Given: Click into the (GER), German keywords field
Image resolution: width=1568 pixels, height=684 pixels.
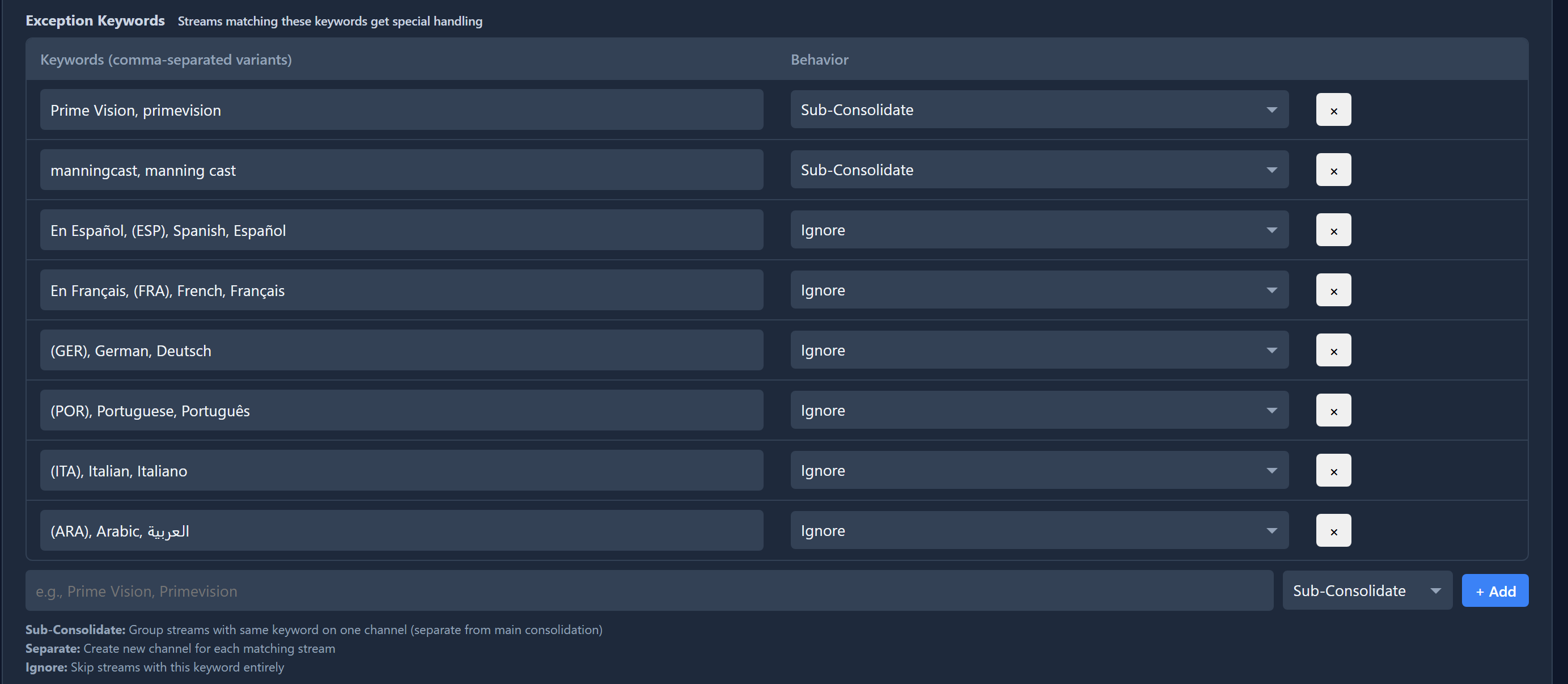Looking at the screenshot, I should (x=401, y=350).
